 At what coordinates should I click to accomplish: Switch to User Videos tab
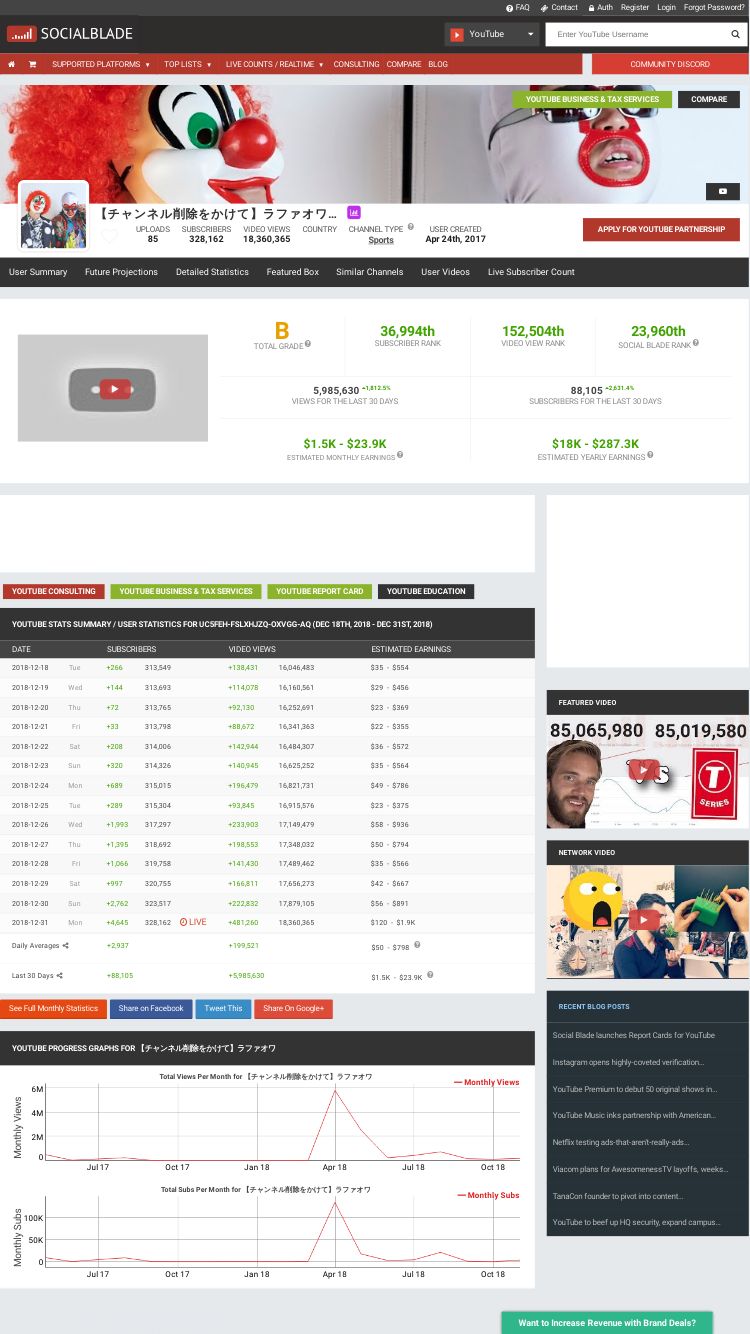click(x=445, y=272)
